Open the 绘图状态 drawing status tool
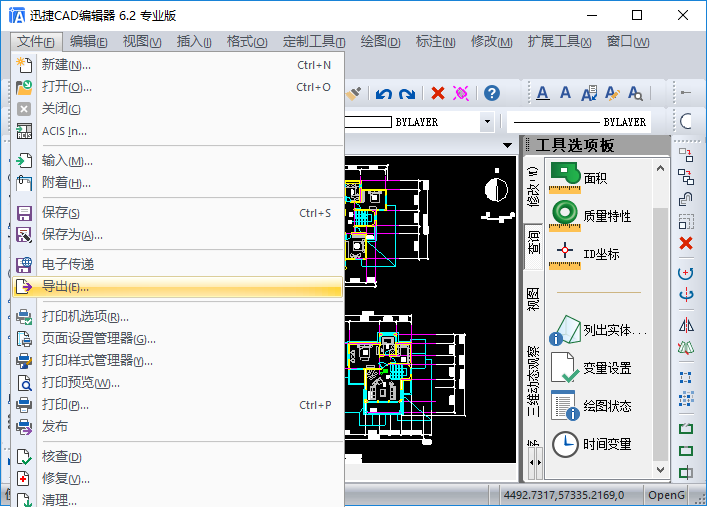707x507 pixels. pyautogui.click(x=592, y=406)
